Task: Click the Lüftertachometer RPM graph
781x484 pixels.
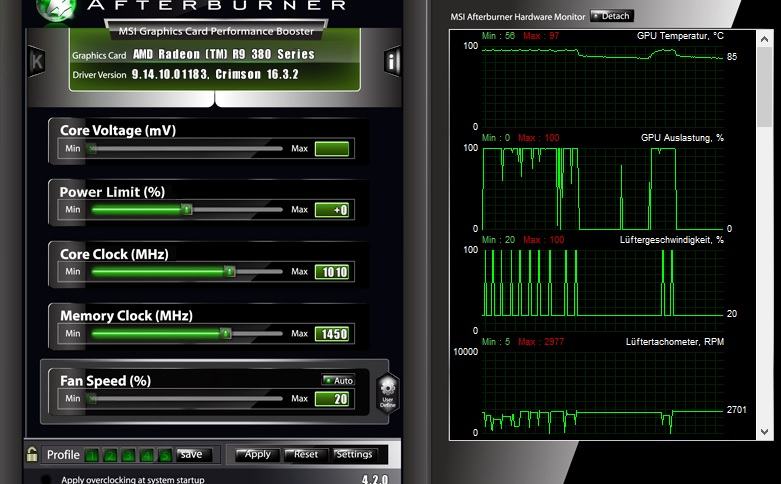Action: [602, 392]
